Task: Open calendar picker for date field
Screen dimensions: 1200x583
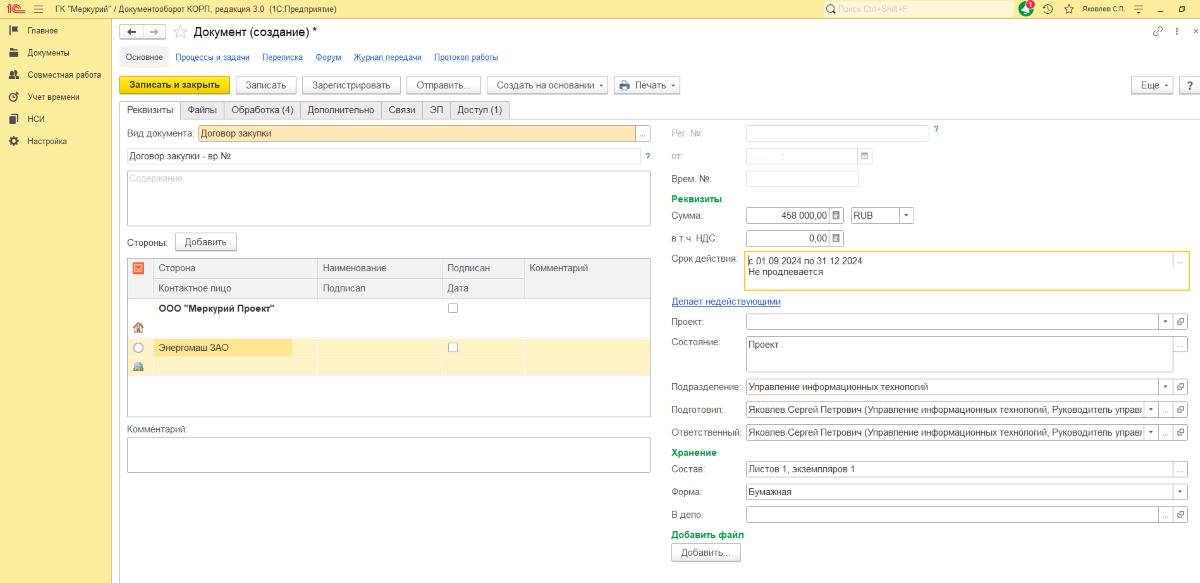Action: click(865, 156)
